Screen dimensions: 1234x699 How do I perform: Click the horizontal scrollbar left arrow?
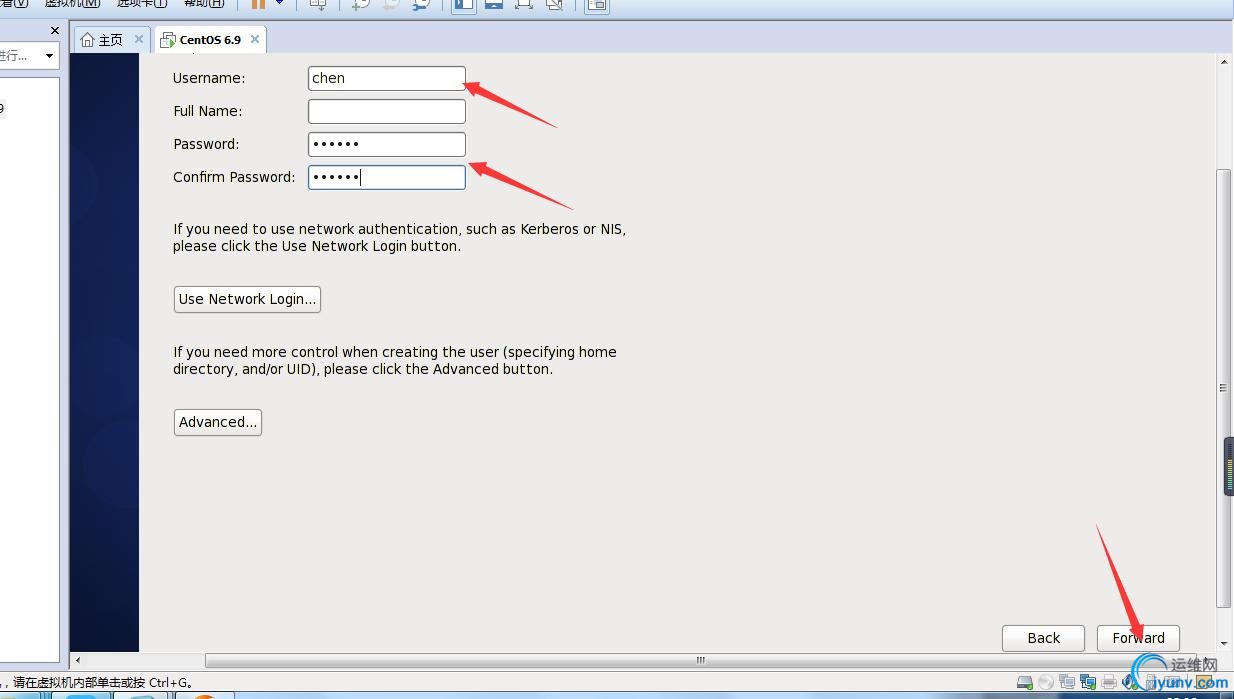coord(79,660)
